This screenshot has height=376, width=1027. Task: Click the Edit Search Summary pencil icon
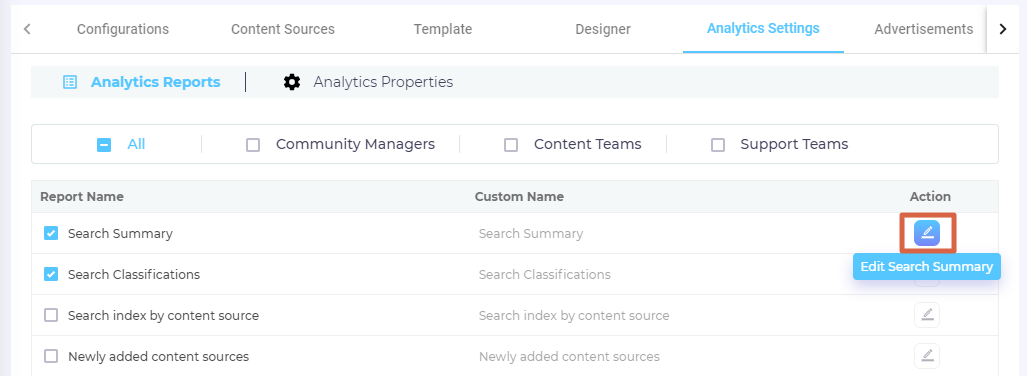(927, 233)
